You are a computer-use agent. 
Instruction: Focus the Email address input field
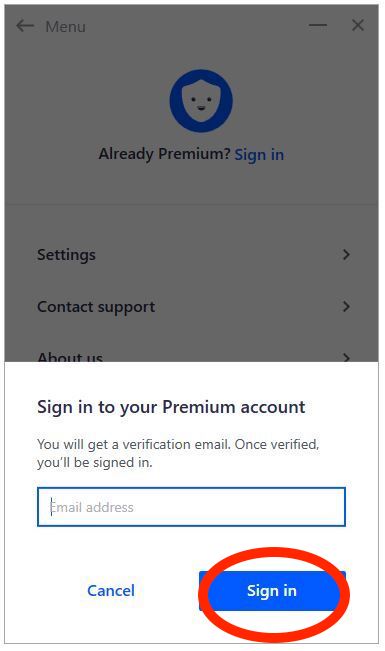click(191, 507)
